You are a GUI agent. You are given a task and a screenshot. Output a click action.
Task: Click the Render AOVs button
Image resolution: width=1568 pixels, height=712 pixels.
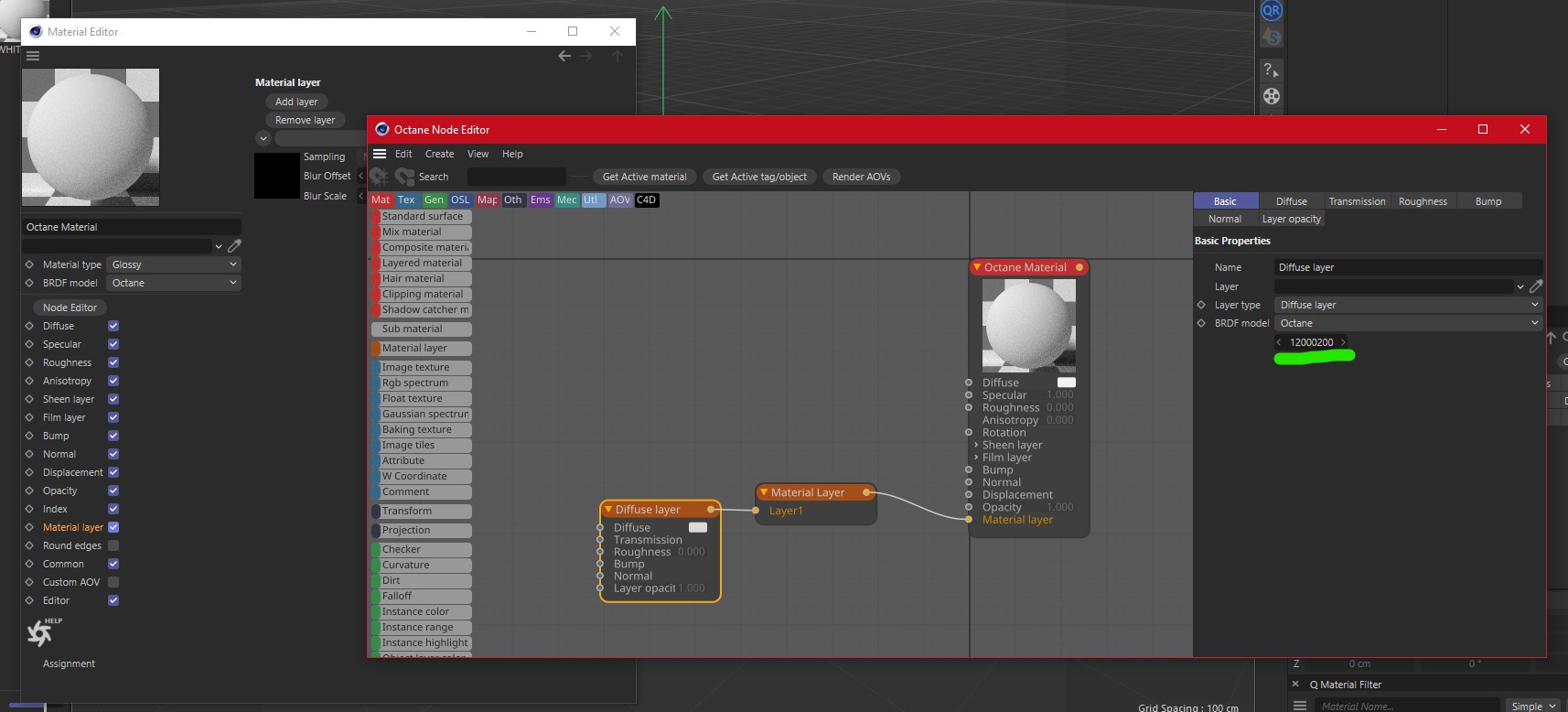tap(862, 177)
